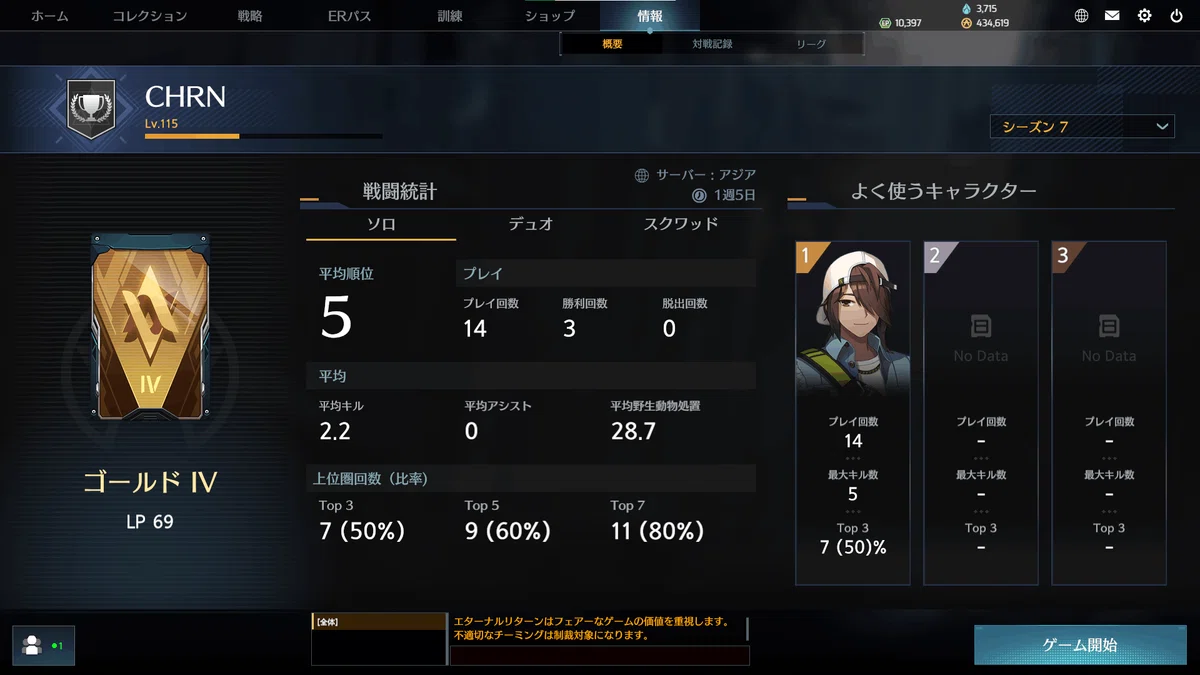Screen dimensions: 1200x675
Task: Open the settings gear icon
Action: coord(1144,15)
